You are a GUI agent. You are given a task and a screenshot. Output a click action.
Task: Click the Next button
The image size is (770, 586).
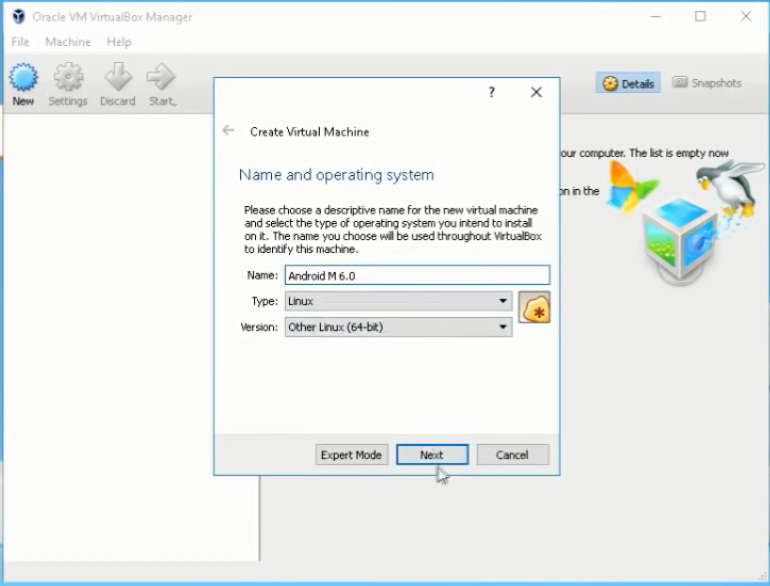point(432,455)
